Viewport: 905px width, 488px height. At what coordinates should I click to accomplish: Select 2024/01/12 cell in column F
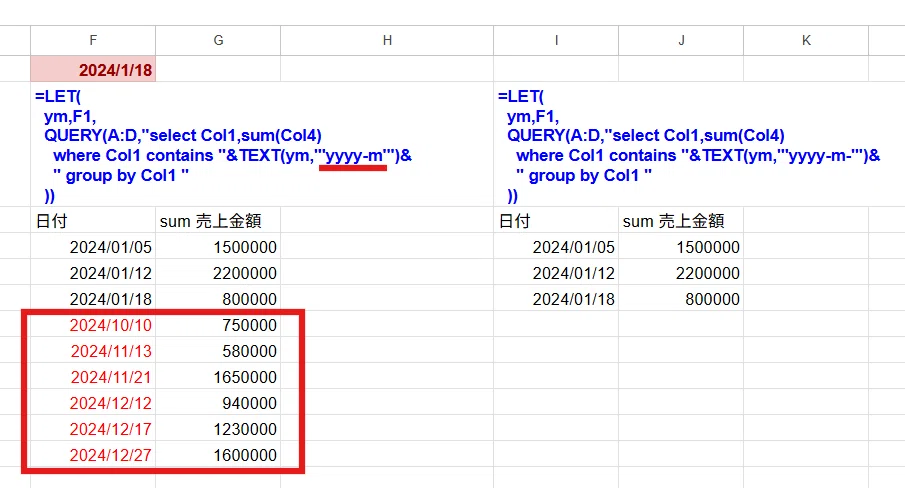[93, 273]
